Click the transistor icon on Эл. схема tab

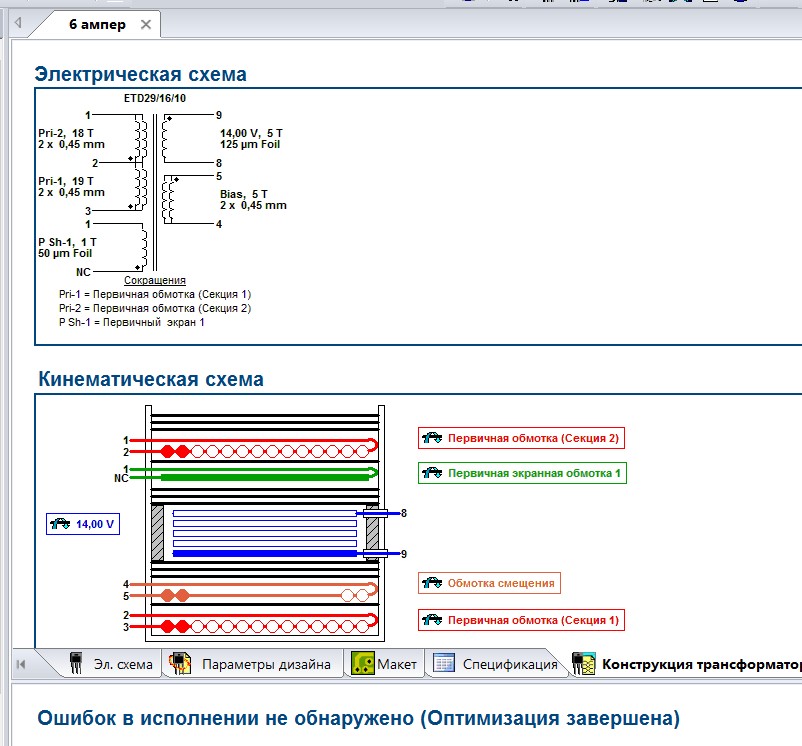click(x=75, y=663)
